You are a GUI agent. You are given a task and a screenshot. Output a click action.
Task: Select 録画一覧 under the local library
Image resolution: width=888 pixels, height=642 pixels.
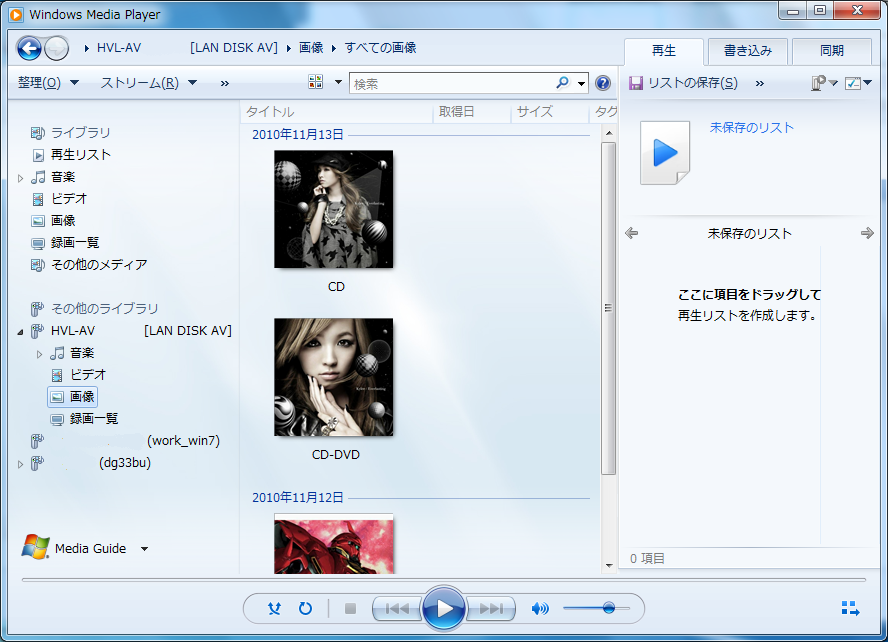point(75,243)
